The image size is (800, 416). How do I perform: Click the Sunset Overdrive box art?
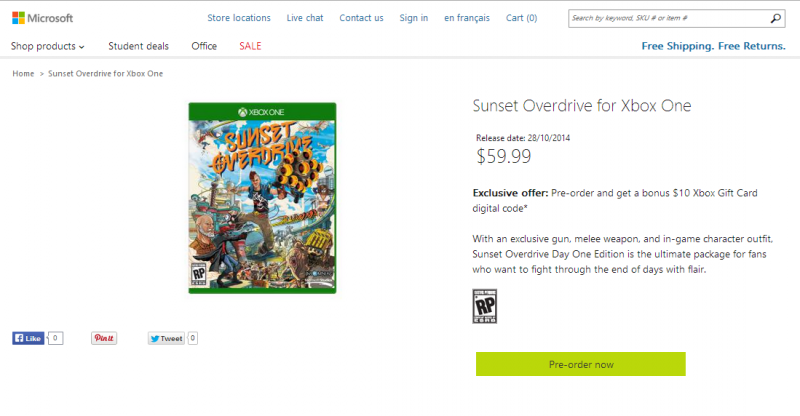(x=262, y=198)
